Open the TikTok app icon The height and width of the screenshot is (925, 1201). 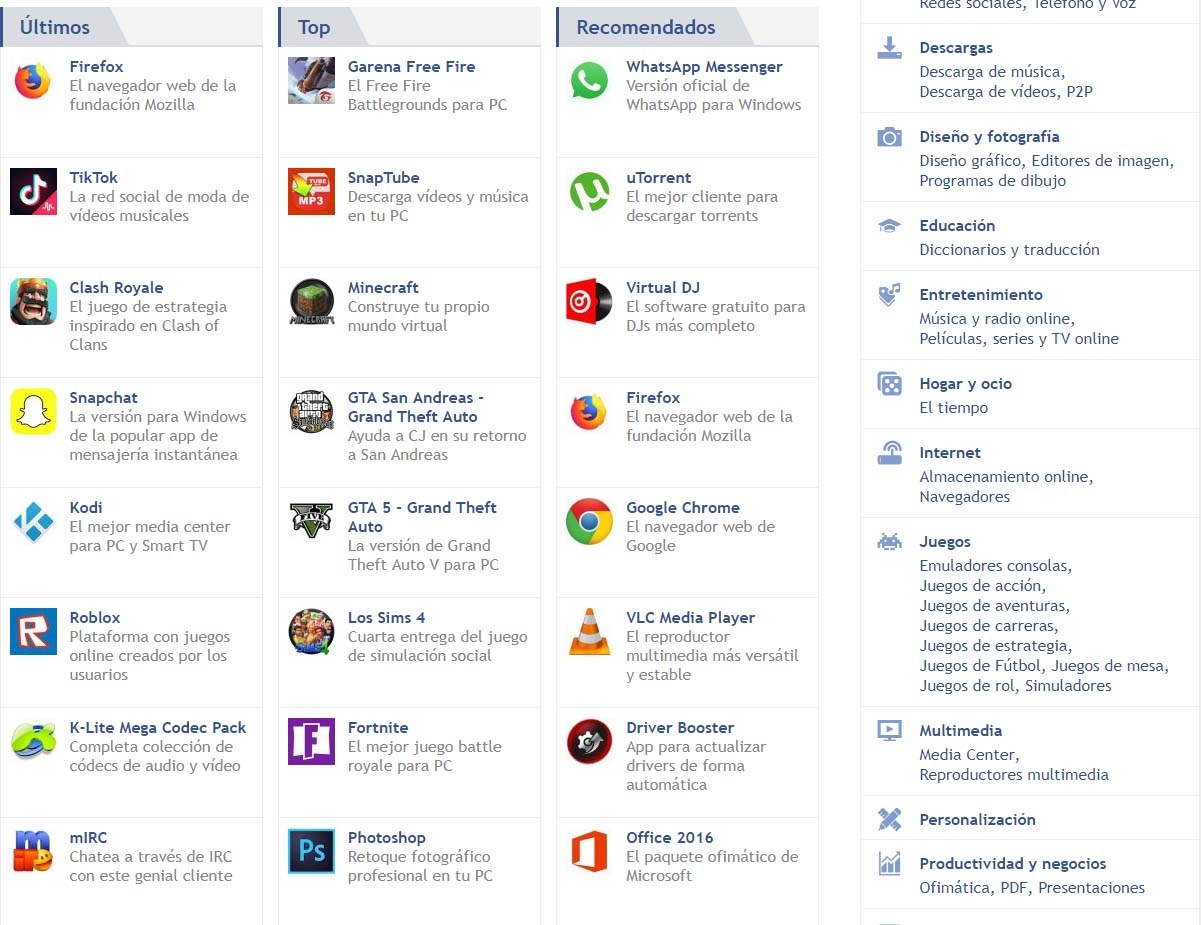click(33, 192)
